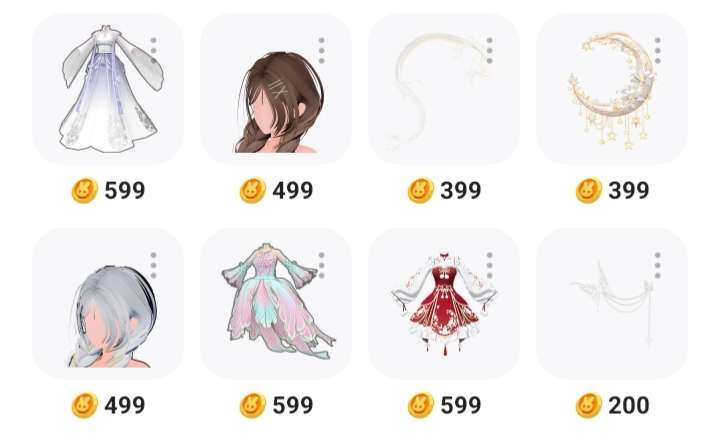Choose the white flowing ribbon accessory
This screenshot has width=720, height=439.
(x=444, y=89)
